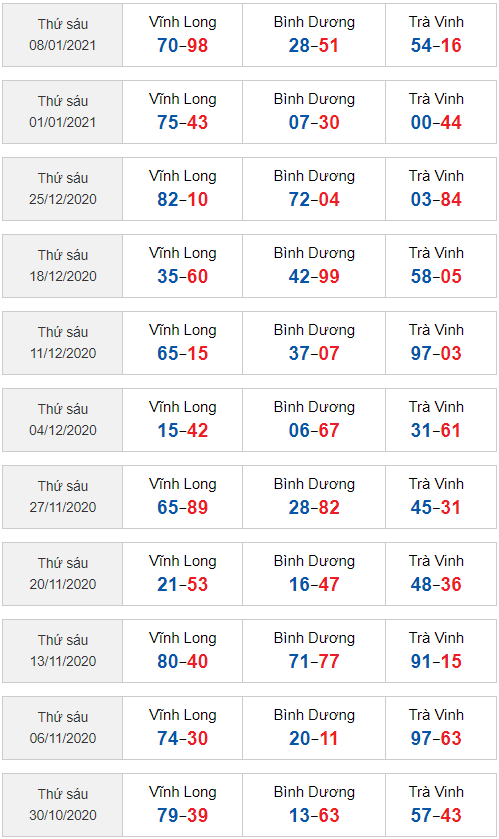This screenshot has height=839, width=499.
Task: Open the Vĩnh Long 15-42 cell
Action: click(x=182, y=420)
